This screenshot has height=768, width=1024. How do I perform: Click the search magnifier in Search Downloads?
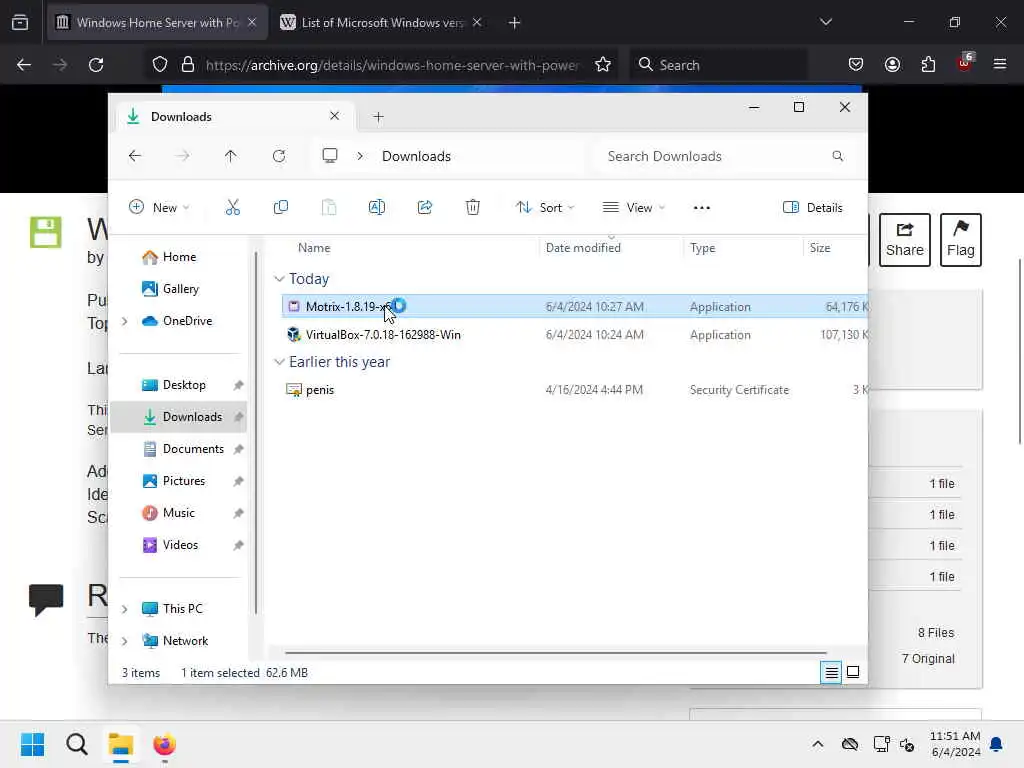click(x=838, y=156)
